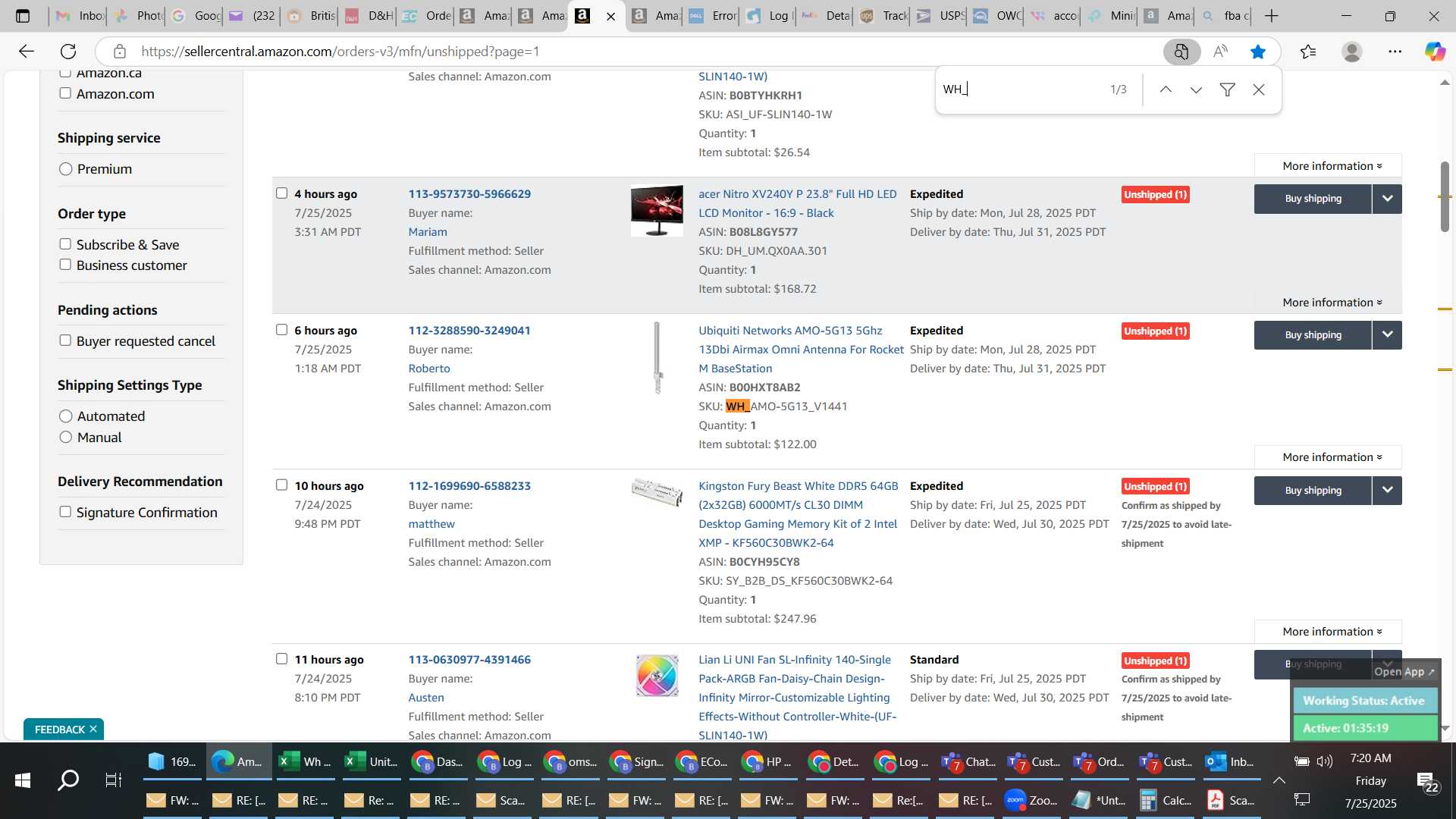The width and height of the screenshot is (1456, 819).
Task: Toggle the favorite star for this page
Action: coord(1258,52)
